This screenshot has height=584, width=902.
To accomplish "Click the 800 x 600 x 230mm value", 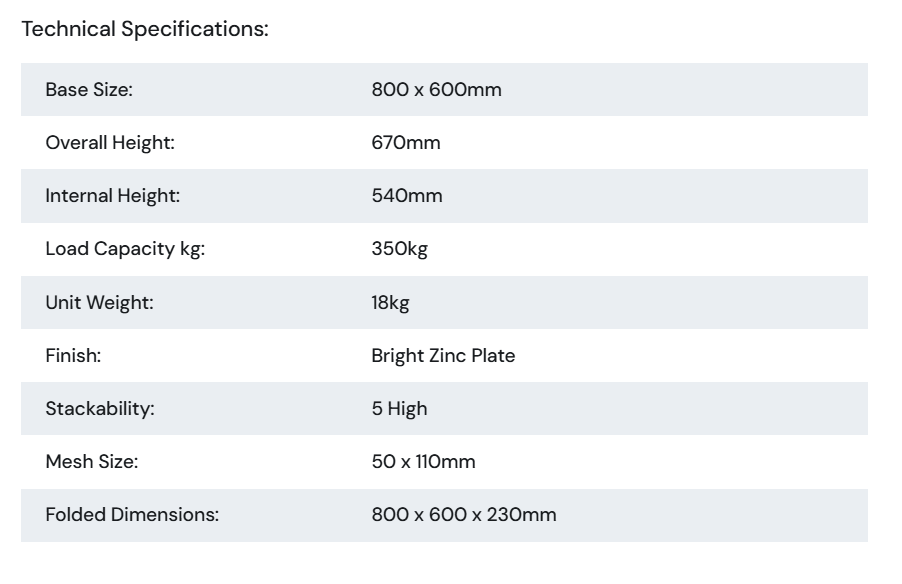I will (x=464, y=514).
